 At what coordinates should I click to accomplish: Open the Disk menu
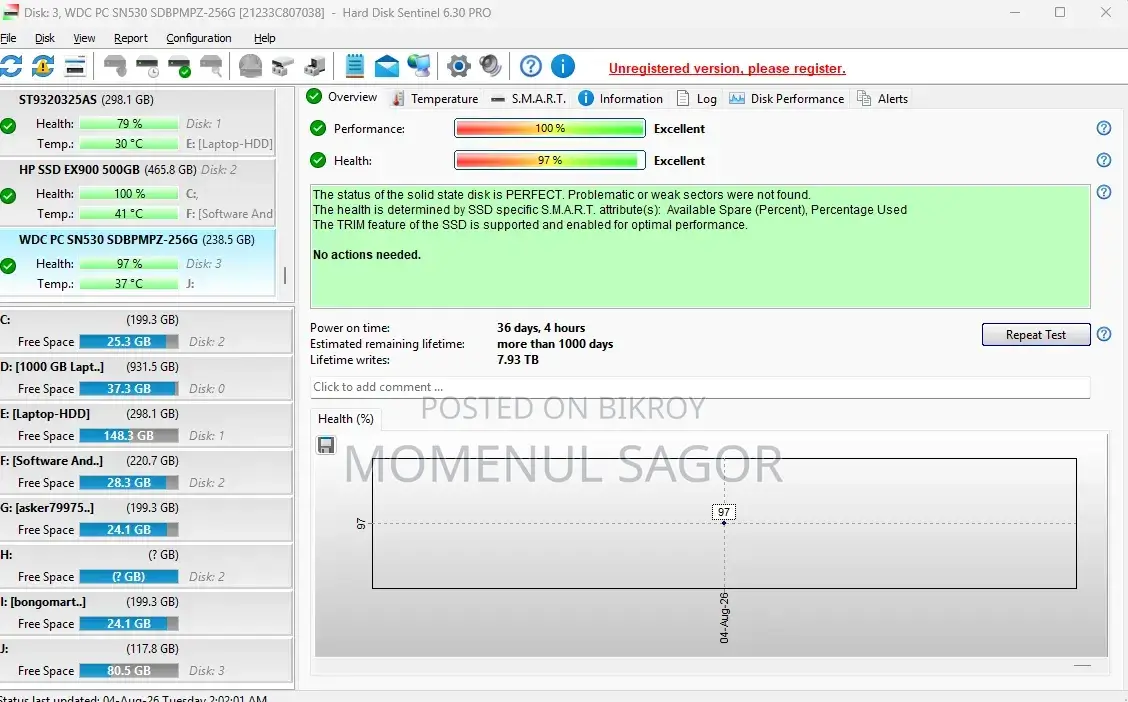point(45,38)
